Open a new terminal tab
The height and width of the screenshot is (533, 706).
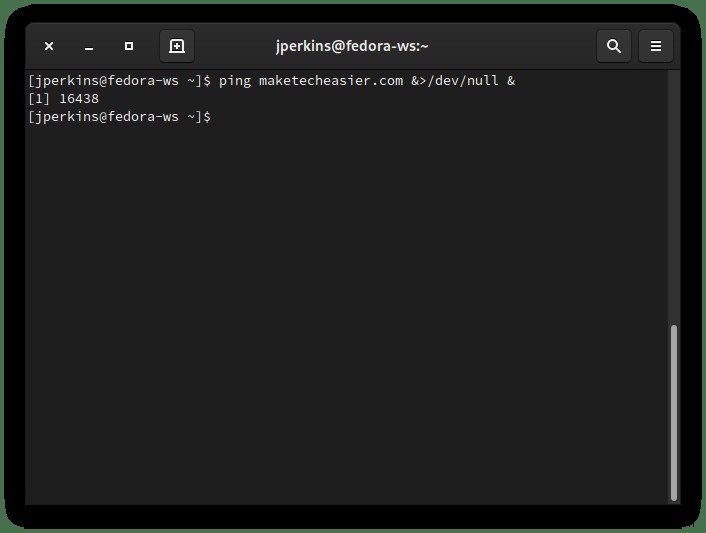(177, 46)
